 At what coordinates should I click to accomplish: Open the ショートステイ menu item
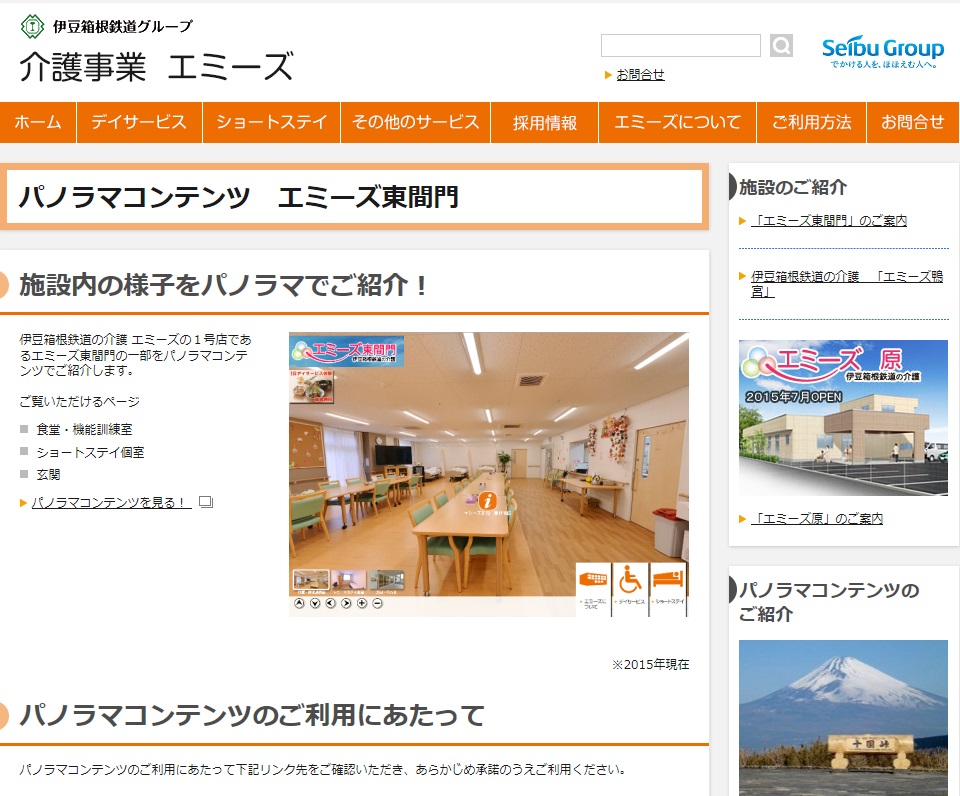[x=271, y=122]
